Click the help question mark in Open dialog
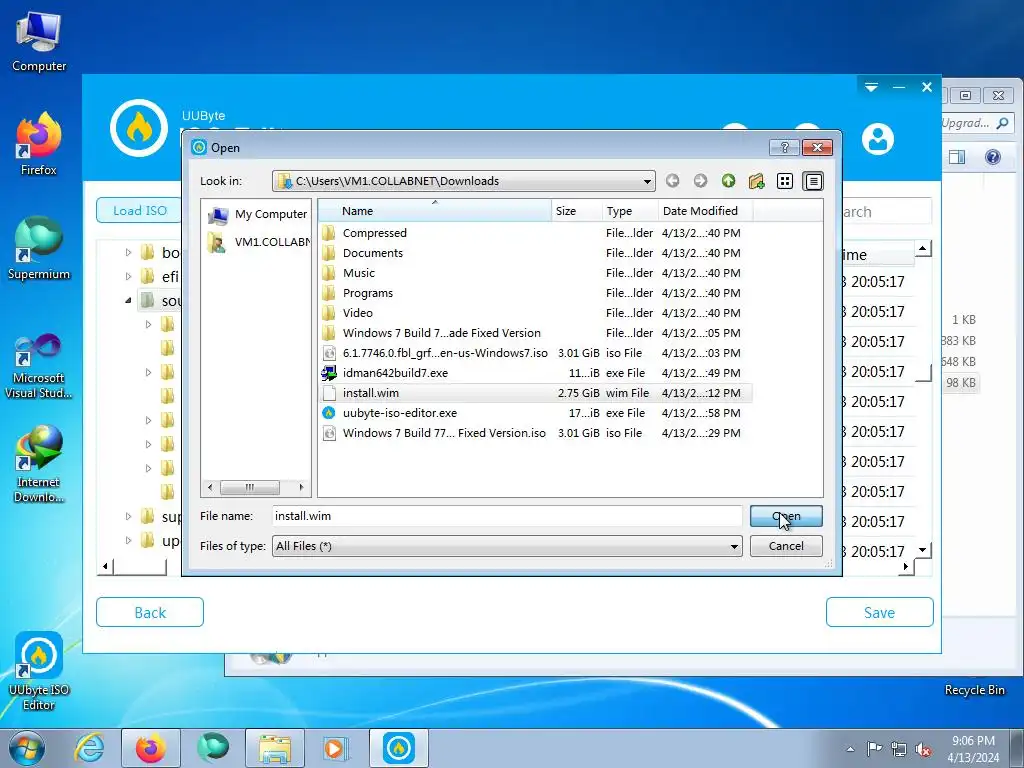This screenshot has height=768, width=1024. [784, 148]
